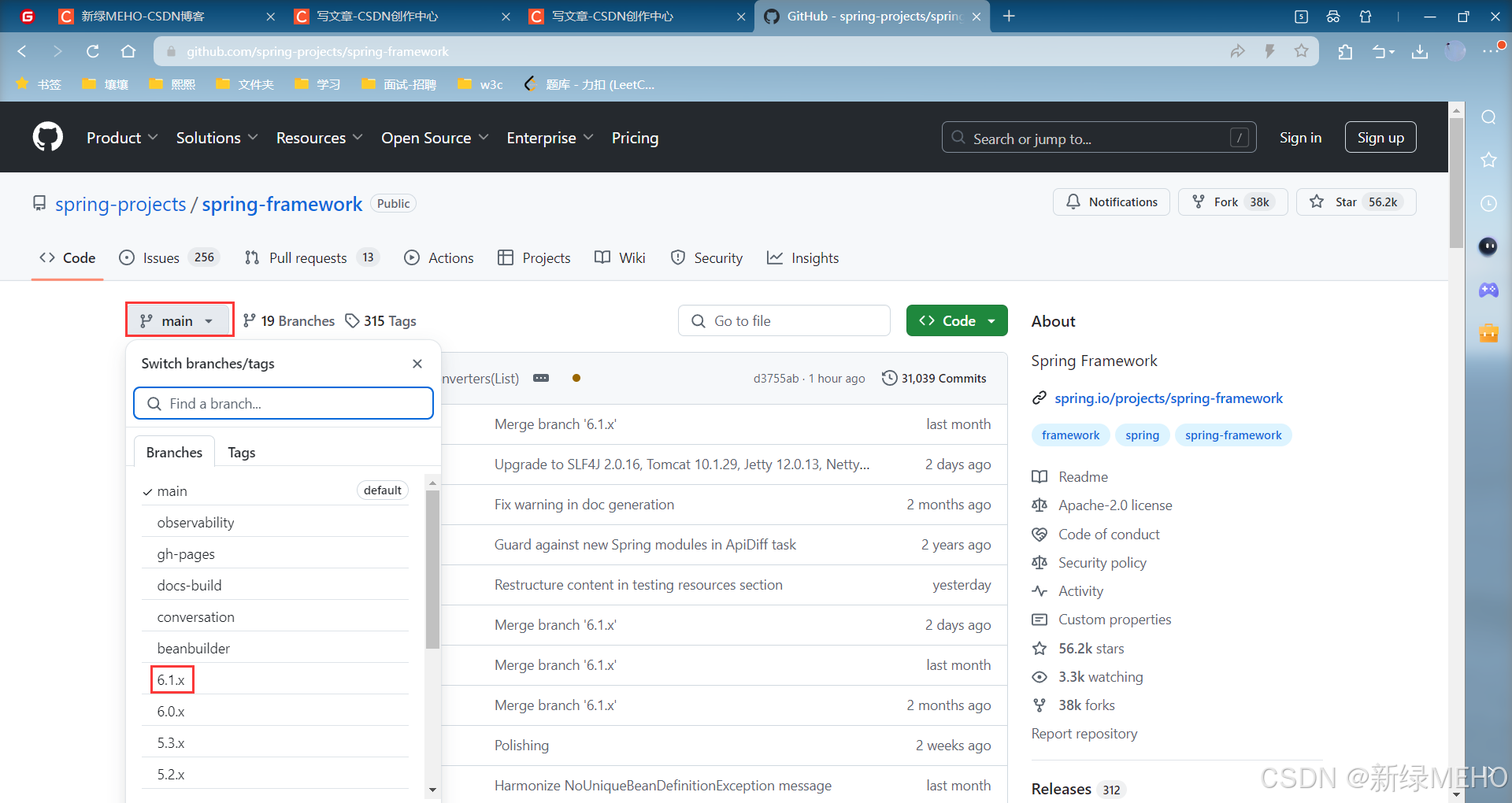Reload the page with the refresh icon

click(93, 51)
